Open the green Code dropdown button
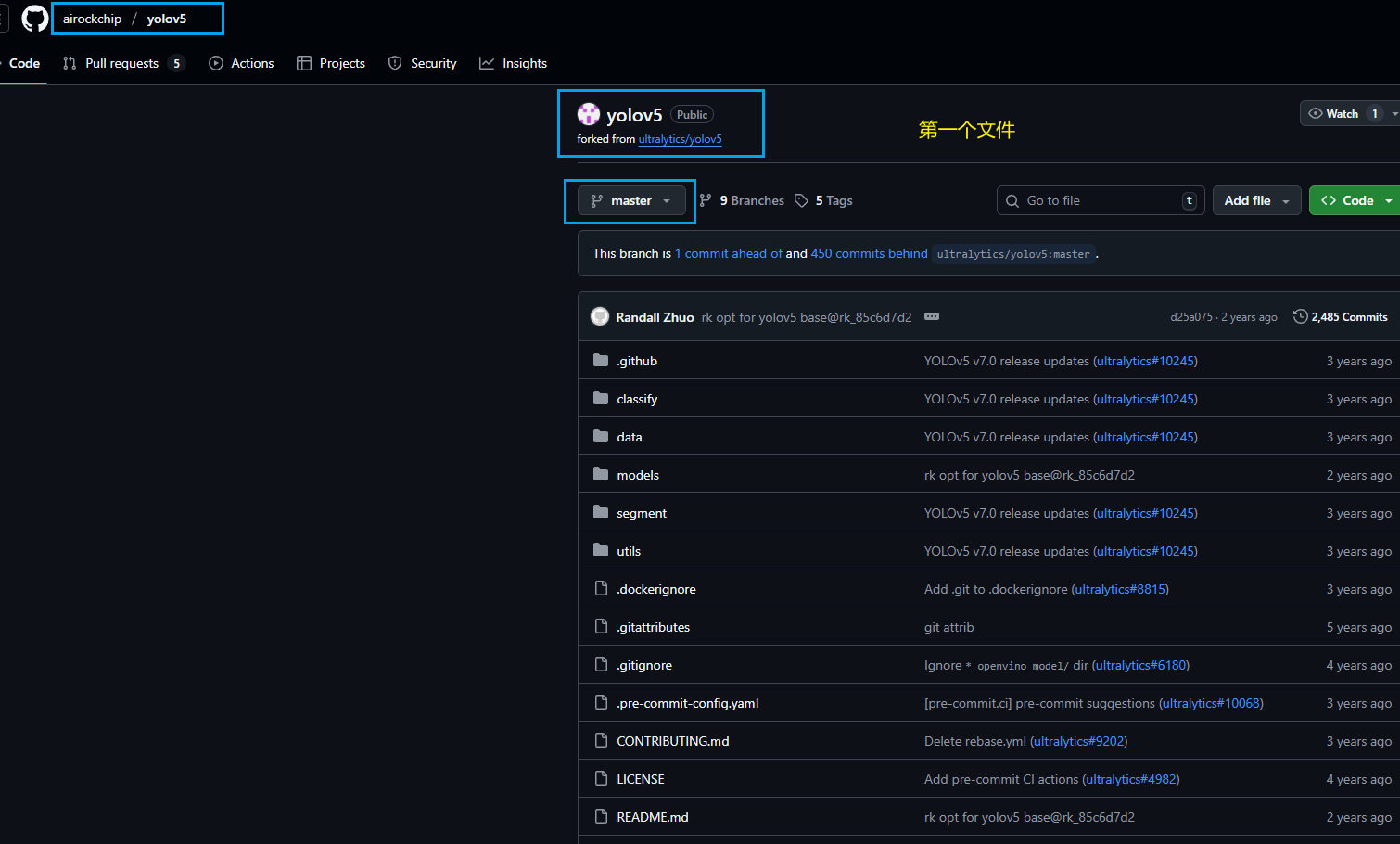The width and height of the screenshot is (1400, 844). point(1356,200)
